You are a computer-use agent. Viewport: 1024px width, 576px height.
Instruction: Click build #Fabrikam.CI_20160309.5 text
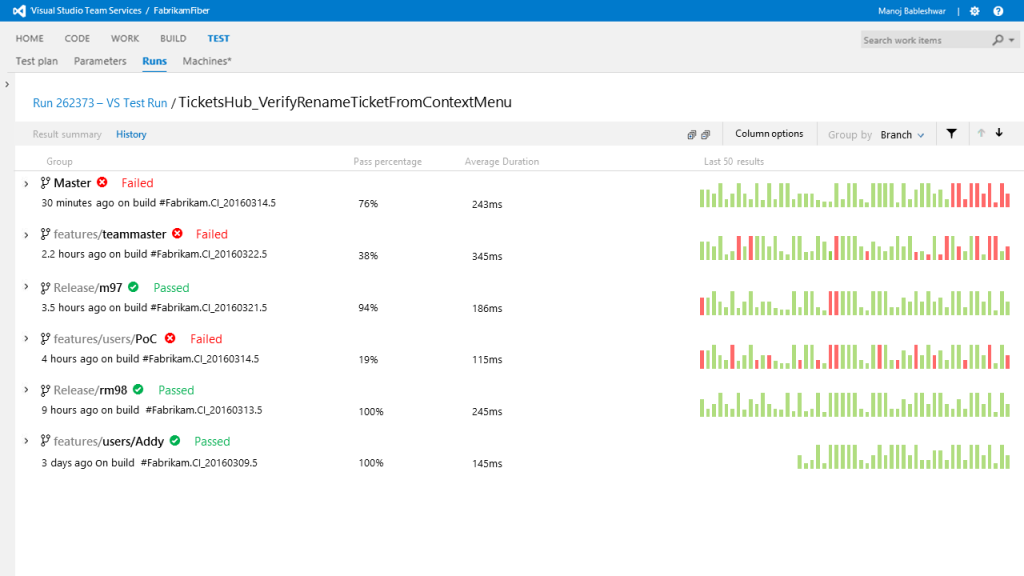coord(199,463)
